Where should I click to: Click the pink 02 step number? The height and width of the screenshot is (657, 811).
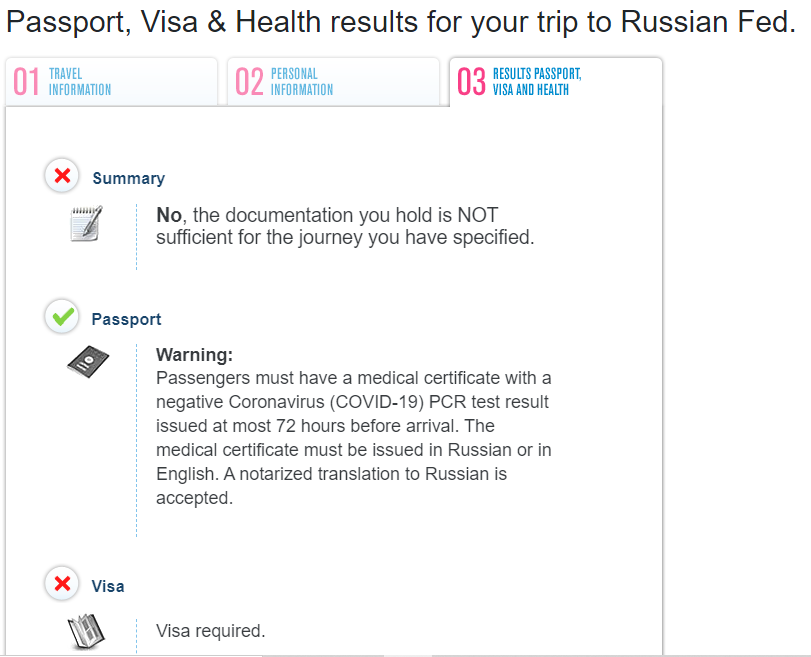(249, 82)
